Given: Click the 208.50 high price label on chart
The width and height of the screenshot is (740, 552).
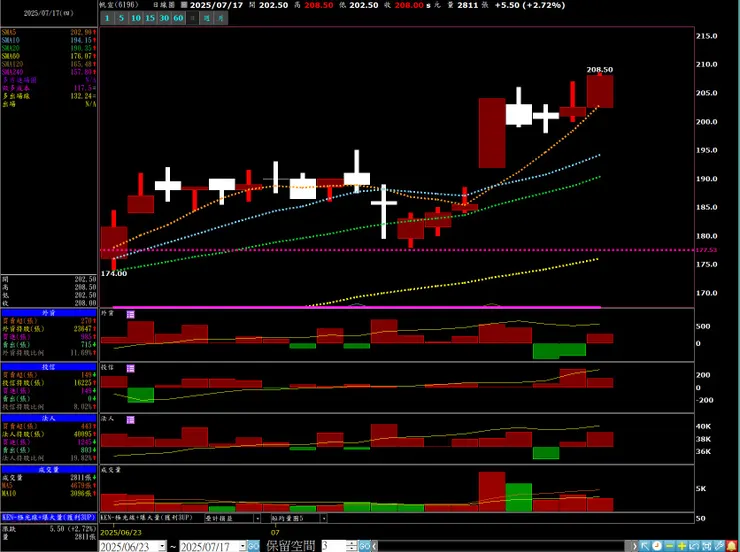Looking at the screenshot, I should [600, 69].
